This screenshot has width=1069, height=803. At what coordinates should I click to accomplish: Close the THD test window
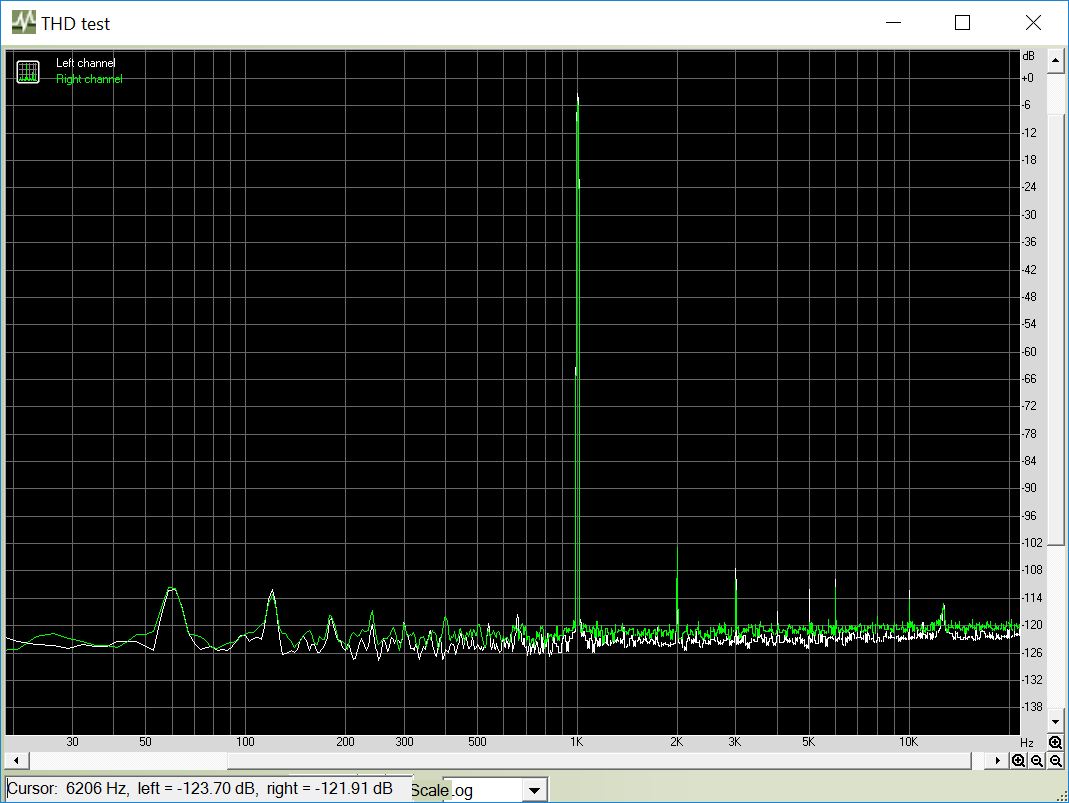coord(1033,22)
